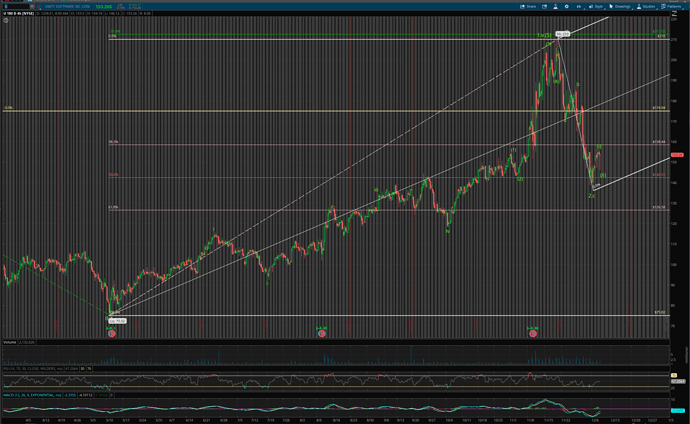Open the Studies dropdown menu
The width and height of the screenshot is (690, 424).
(x=646, y=7)
